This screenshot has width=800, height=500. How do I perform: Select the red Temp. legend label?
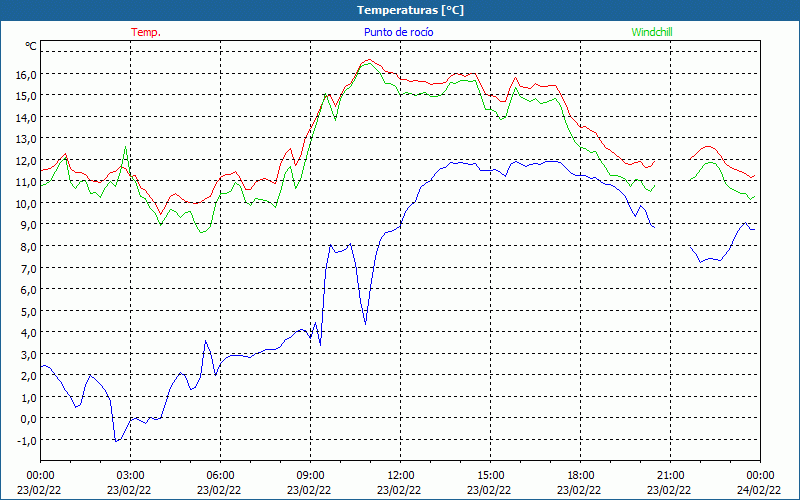pos(146,32)
